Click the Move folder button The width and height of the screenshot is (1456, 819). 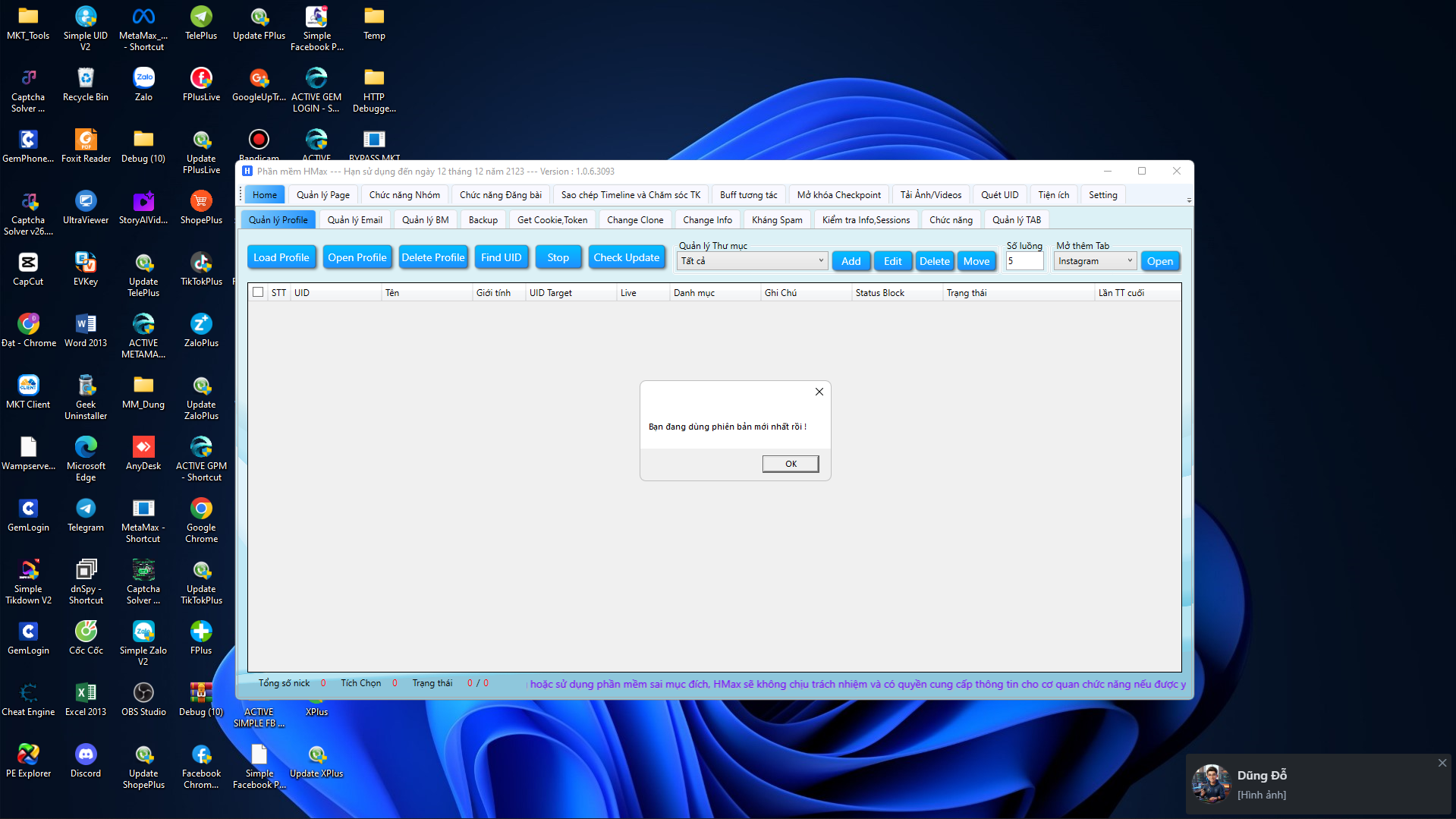pos(976,261)
